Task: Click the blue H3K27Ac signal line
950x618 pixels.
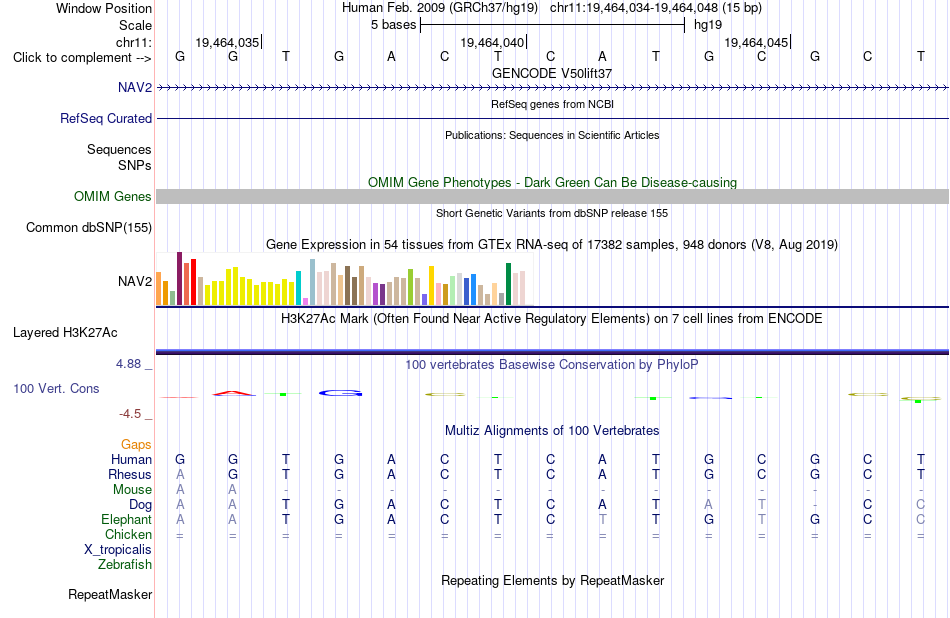Action: coord(553,351)
